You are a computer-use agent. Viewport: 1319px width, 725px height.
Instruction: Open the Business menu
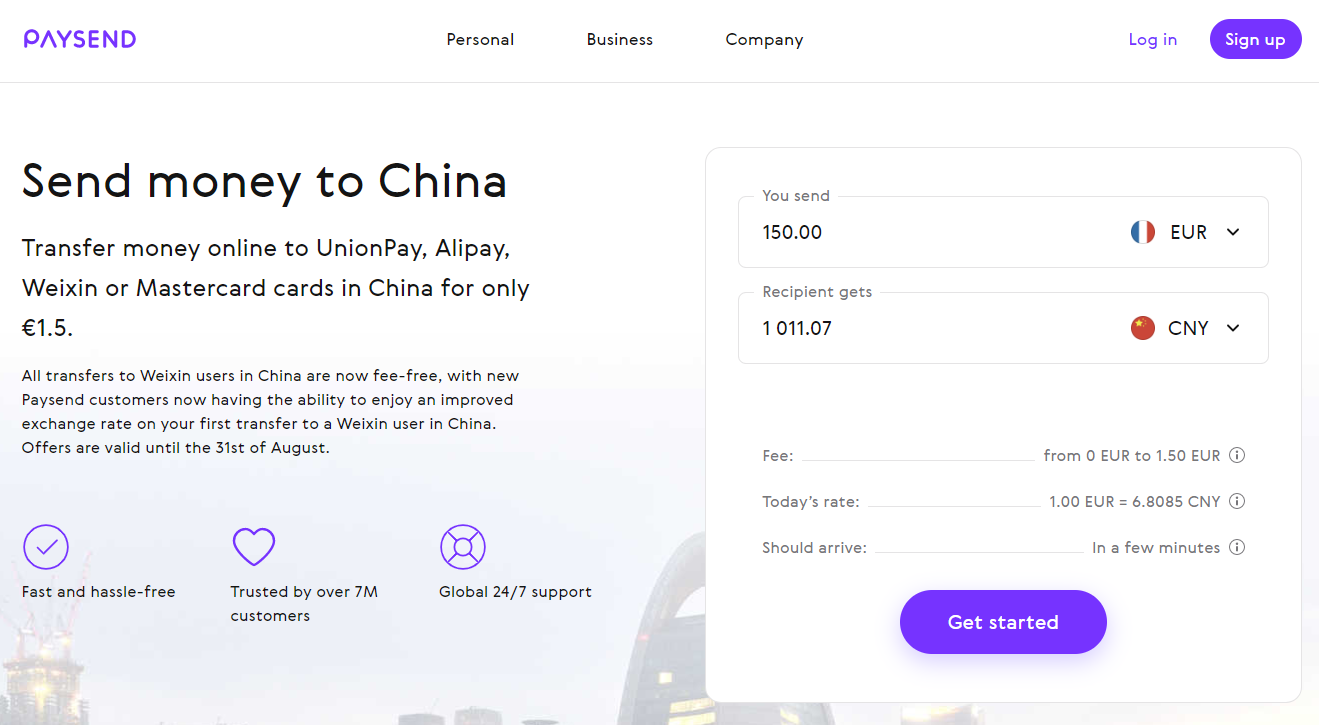[x=620, y=40]
